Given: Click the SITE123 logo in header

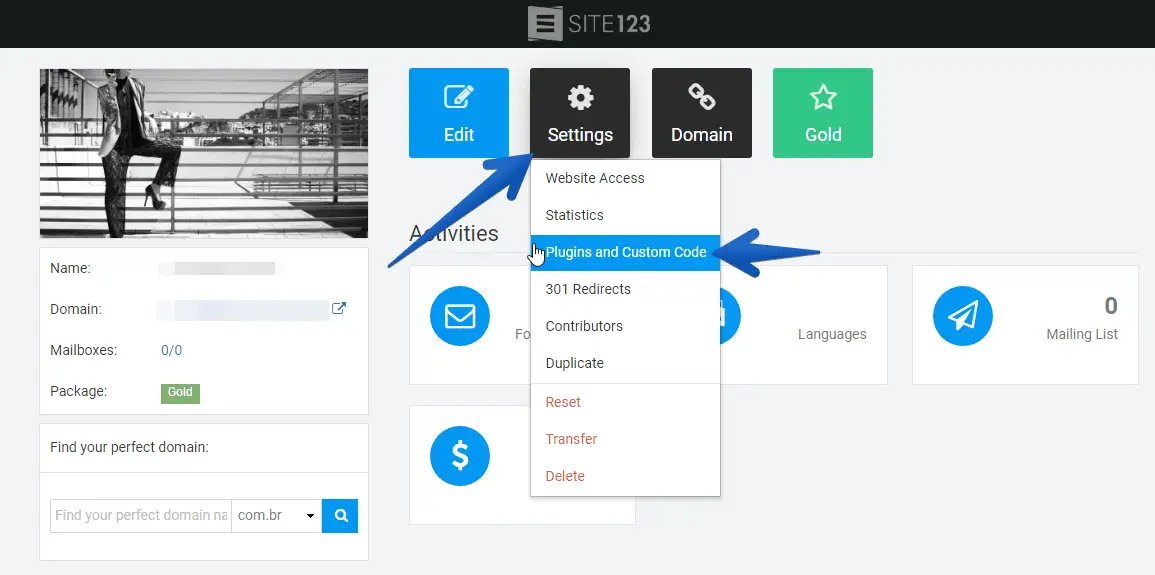Looking at the screenshot, I should tap(590, 23).
